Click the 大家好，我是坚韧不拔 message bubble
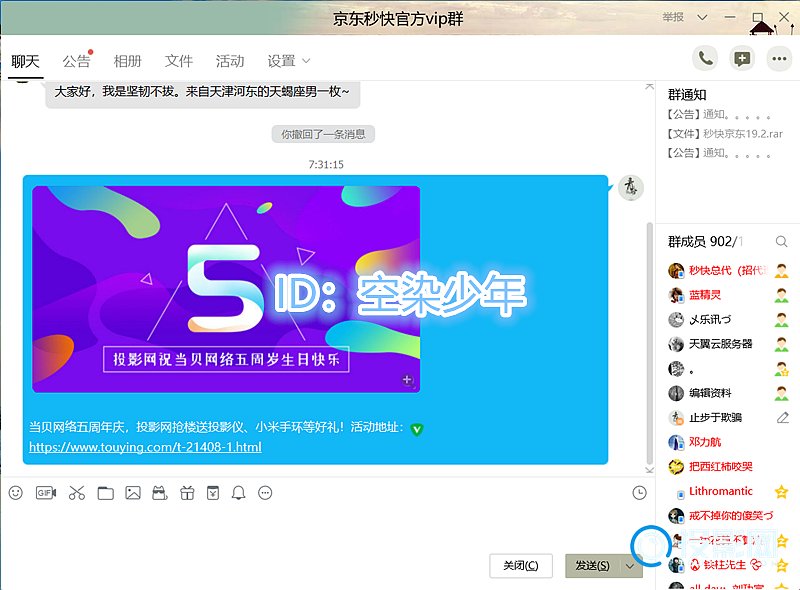Screen dimensions: 800x590 203,93
